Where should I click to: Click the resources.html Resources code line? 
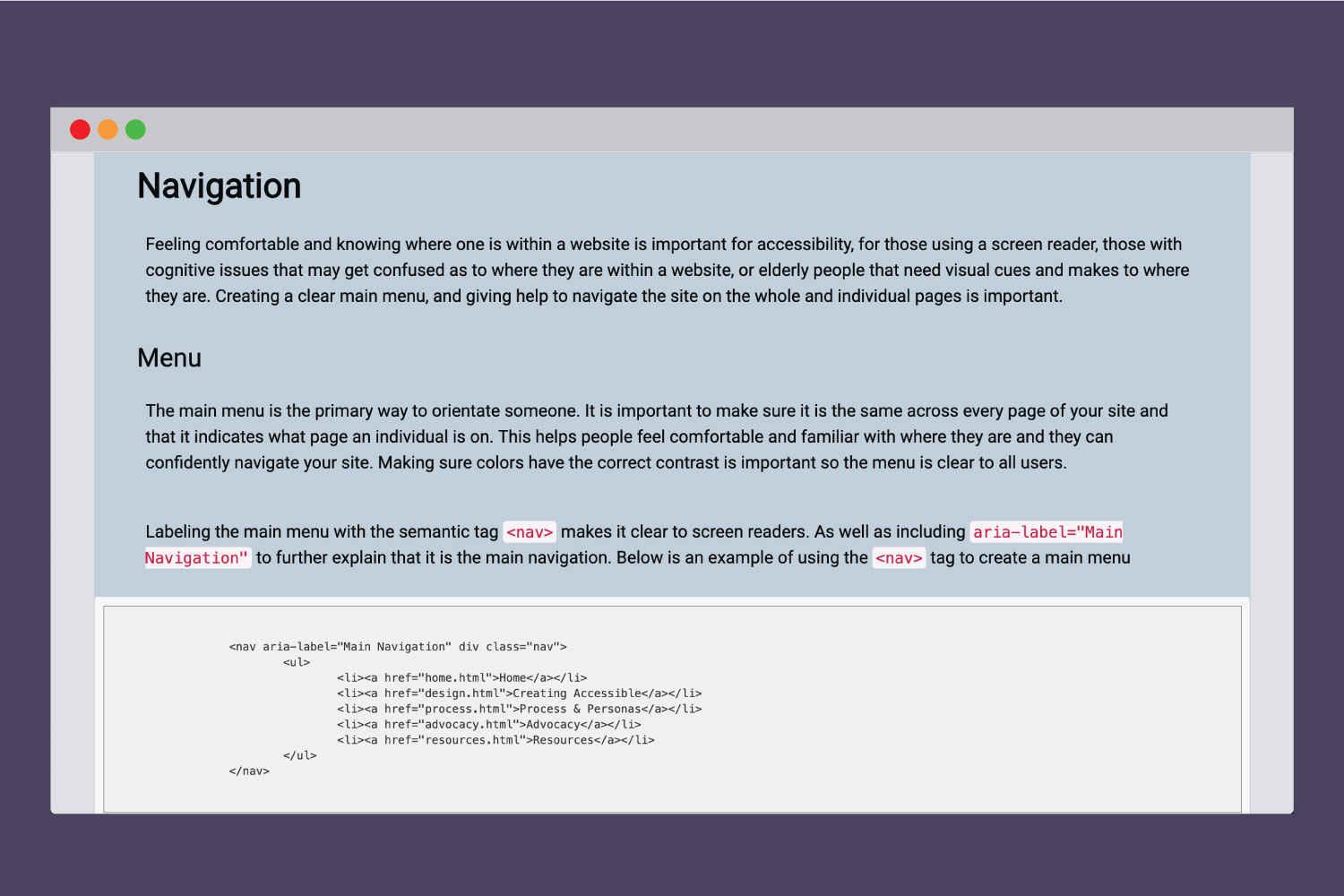pyautogui.click(x=496, y=740)
